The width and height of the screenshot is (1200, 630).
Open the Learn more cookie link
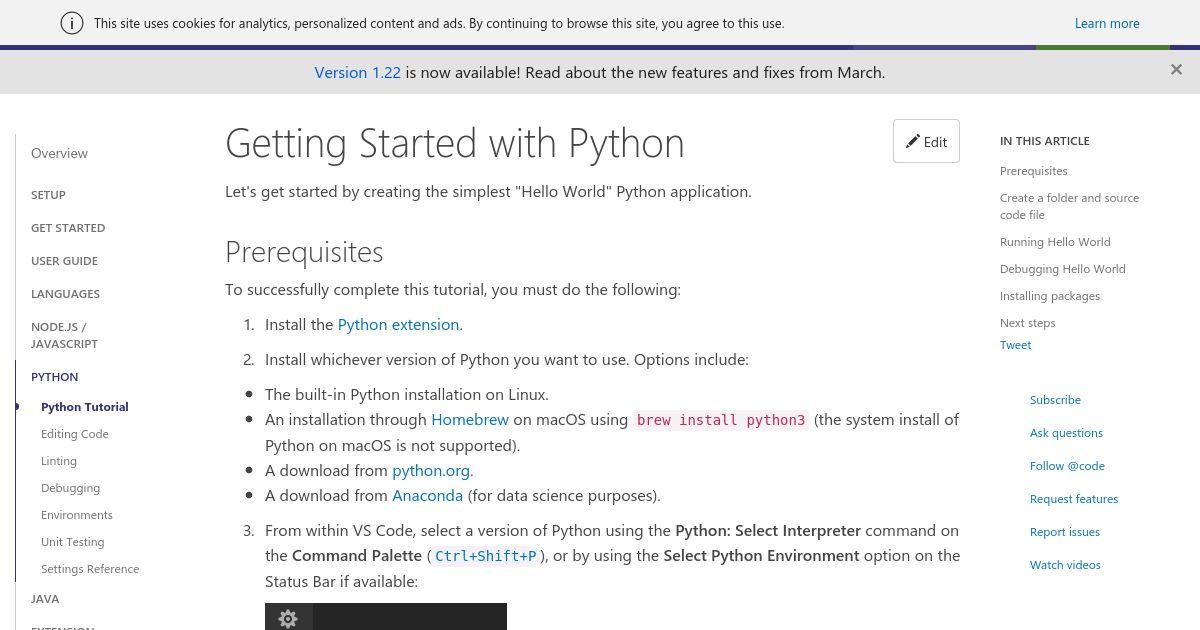click(x=1107, y=23)
